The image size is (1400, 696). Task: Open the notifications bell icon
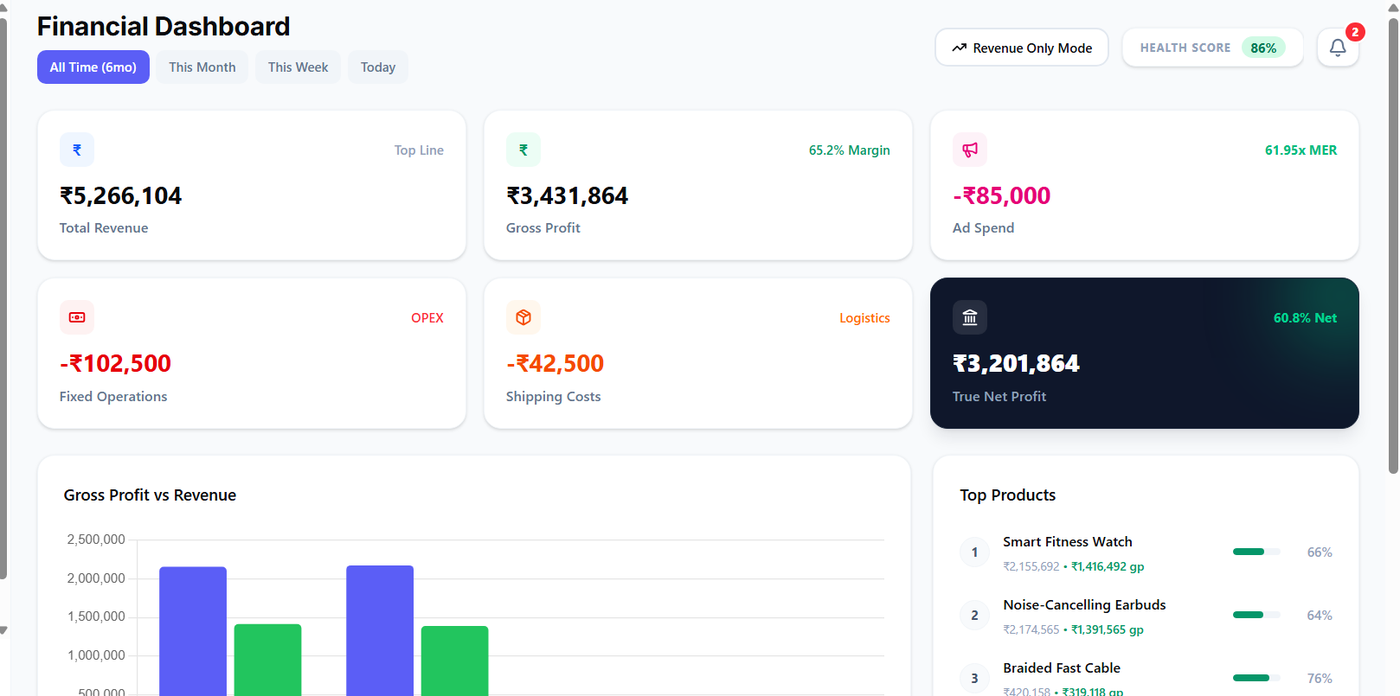pos(1338,48)
